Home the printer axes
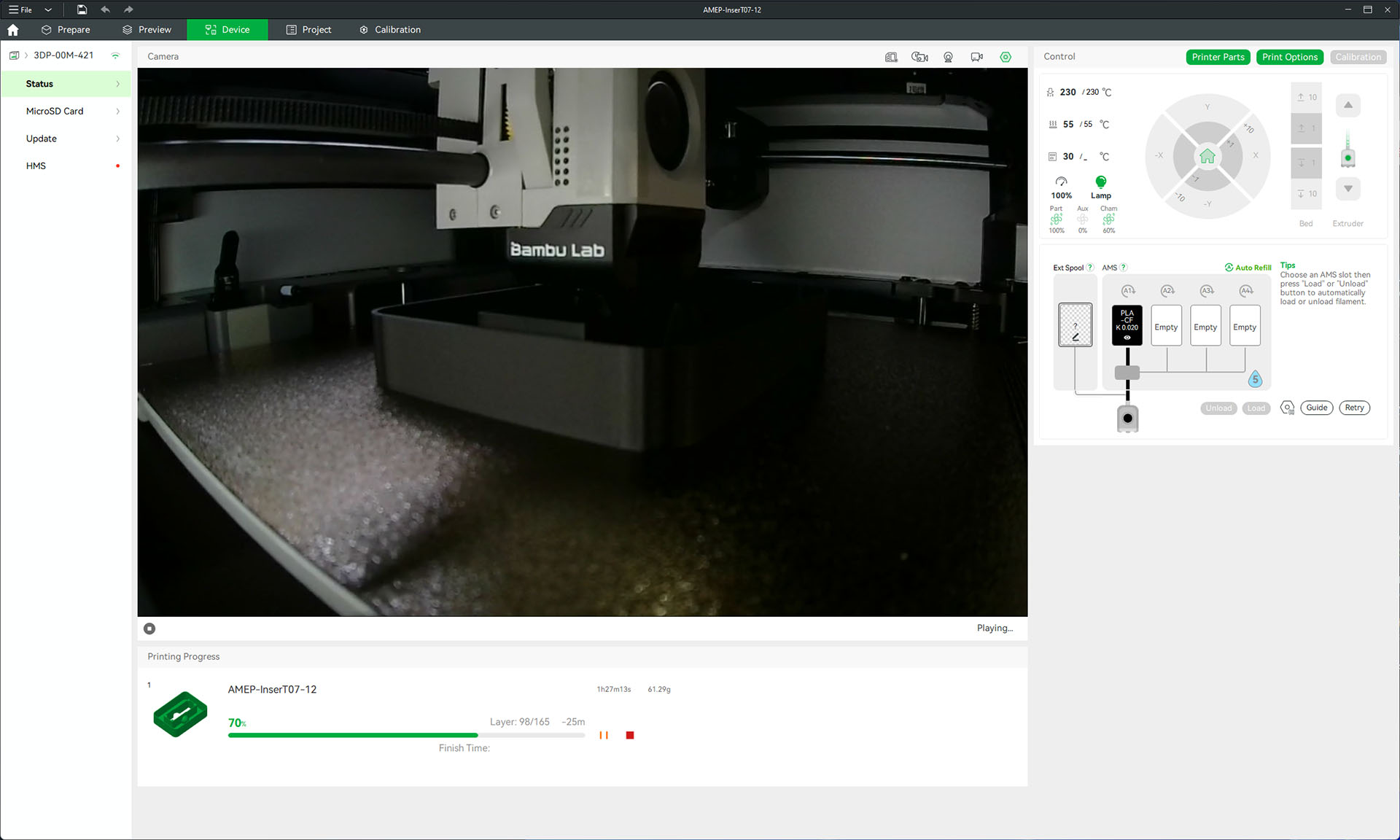Screen dimensions: 1400x840 1207,156
